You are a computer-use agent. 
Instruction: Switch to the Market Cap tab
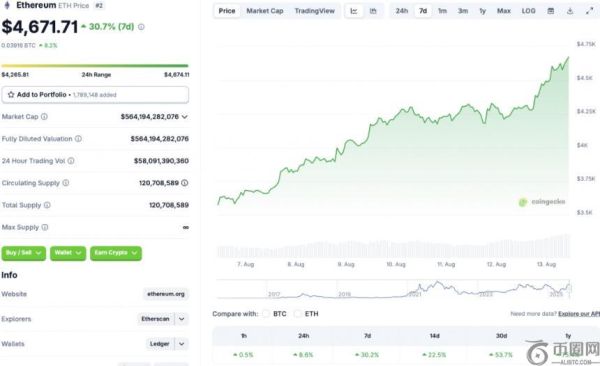(265, 11)
